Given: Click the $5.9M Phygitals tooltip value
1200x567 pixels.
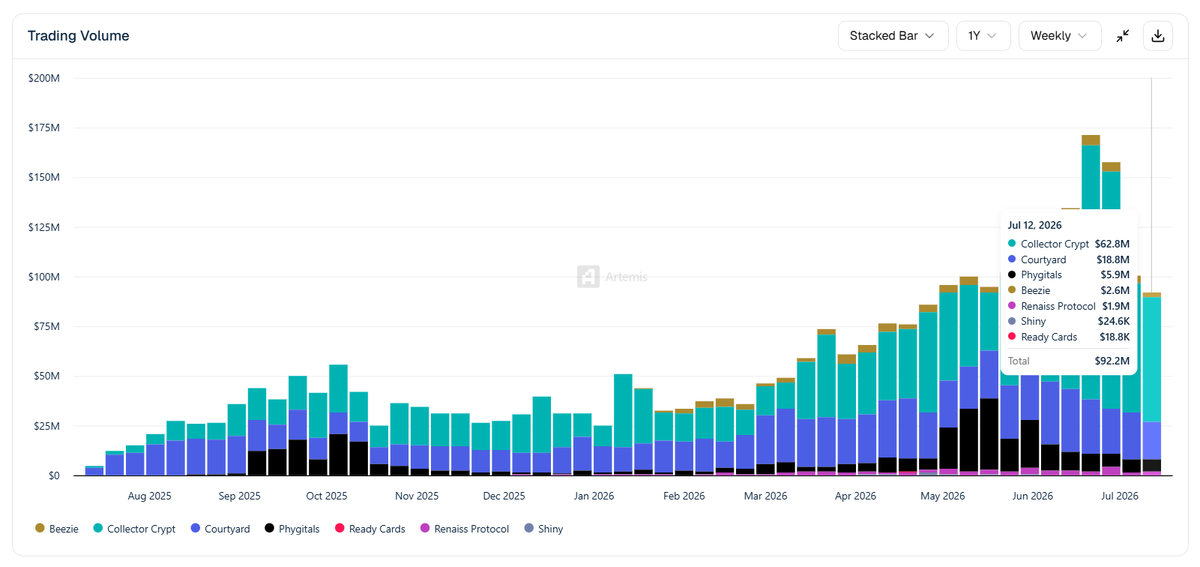Looking at the screenshot, I should [x=1115, y=275].
